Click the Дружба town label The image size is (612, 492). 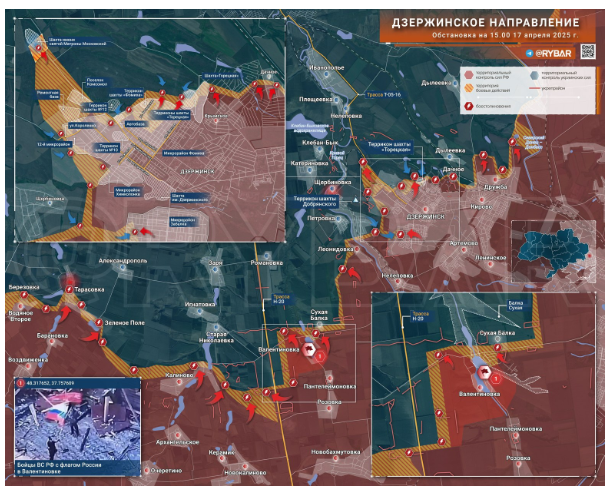(x=496, y=187)
